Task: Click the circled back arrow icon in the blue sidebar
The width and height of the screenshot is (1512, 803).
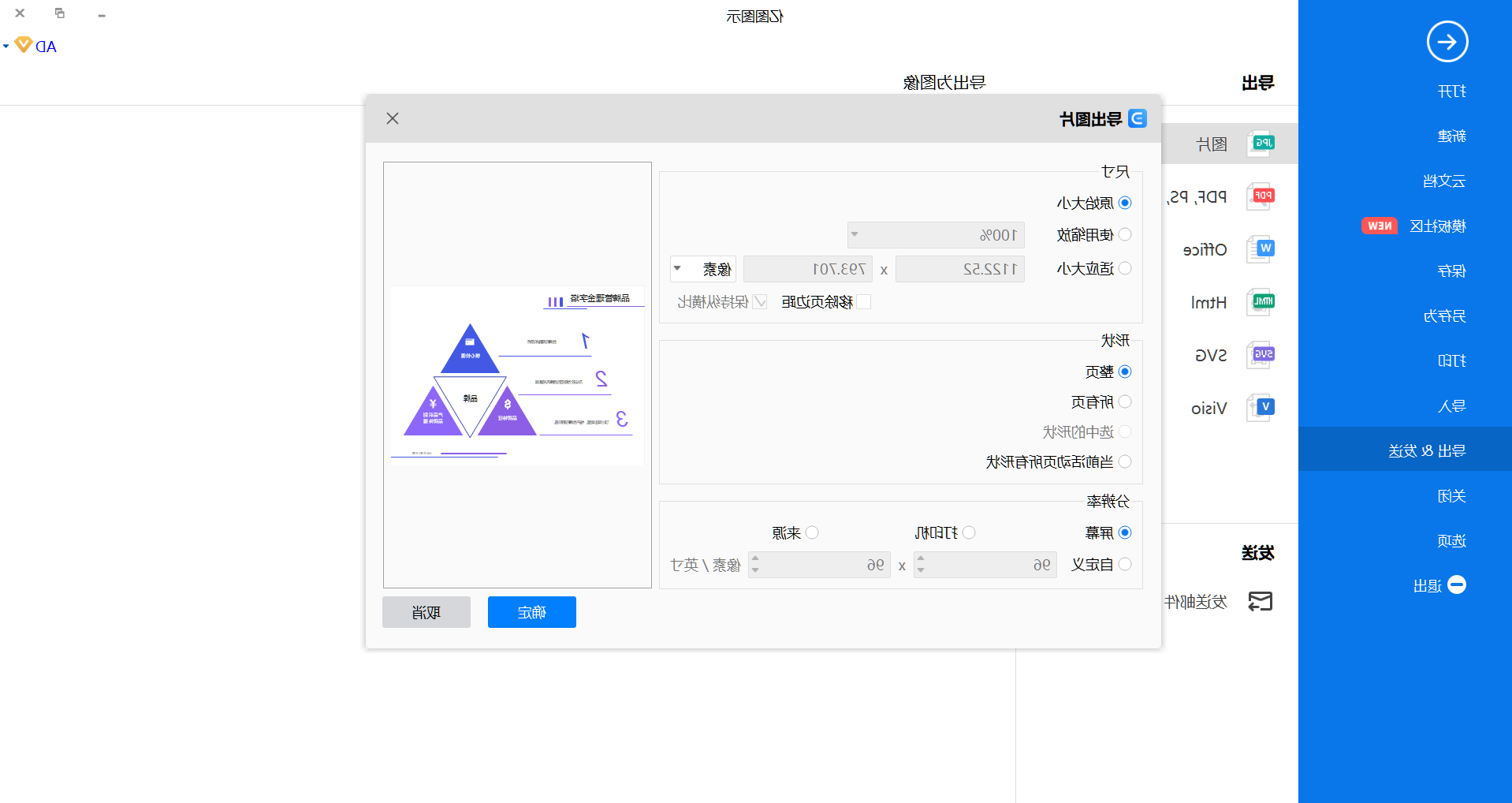Action: coord(1447,42)
